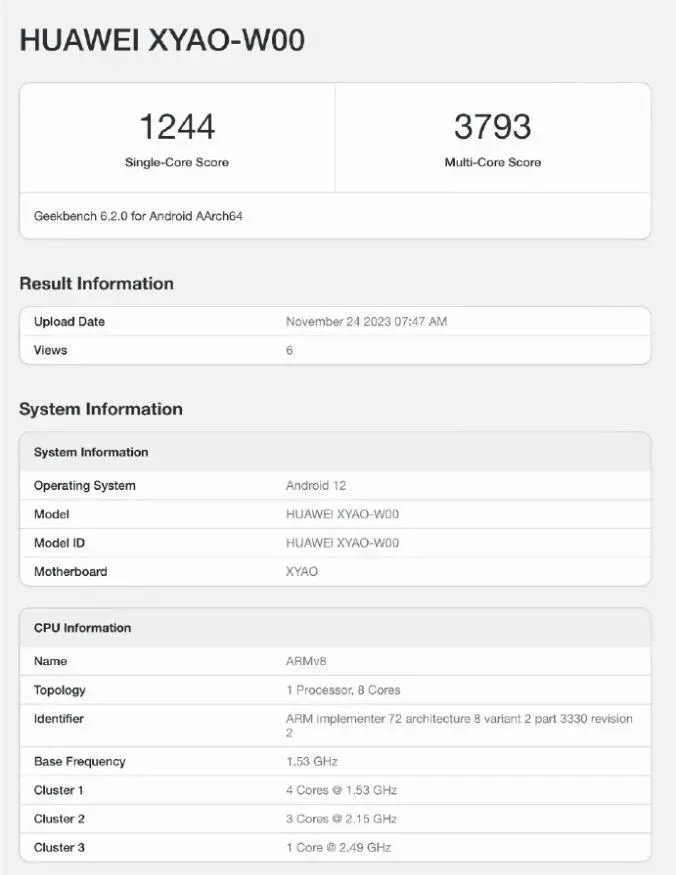Click the Identifier label
This screenshot has height=875, width=676.
59,719
